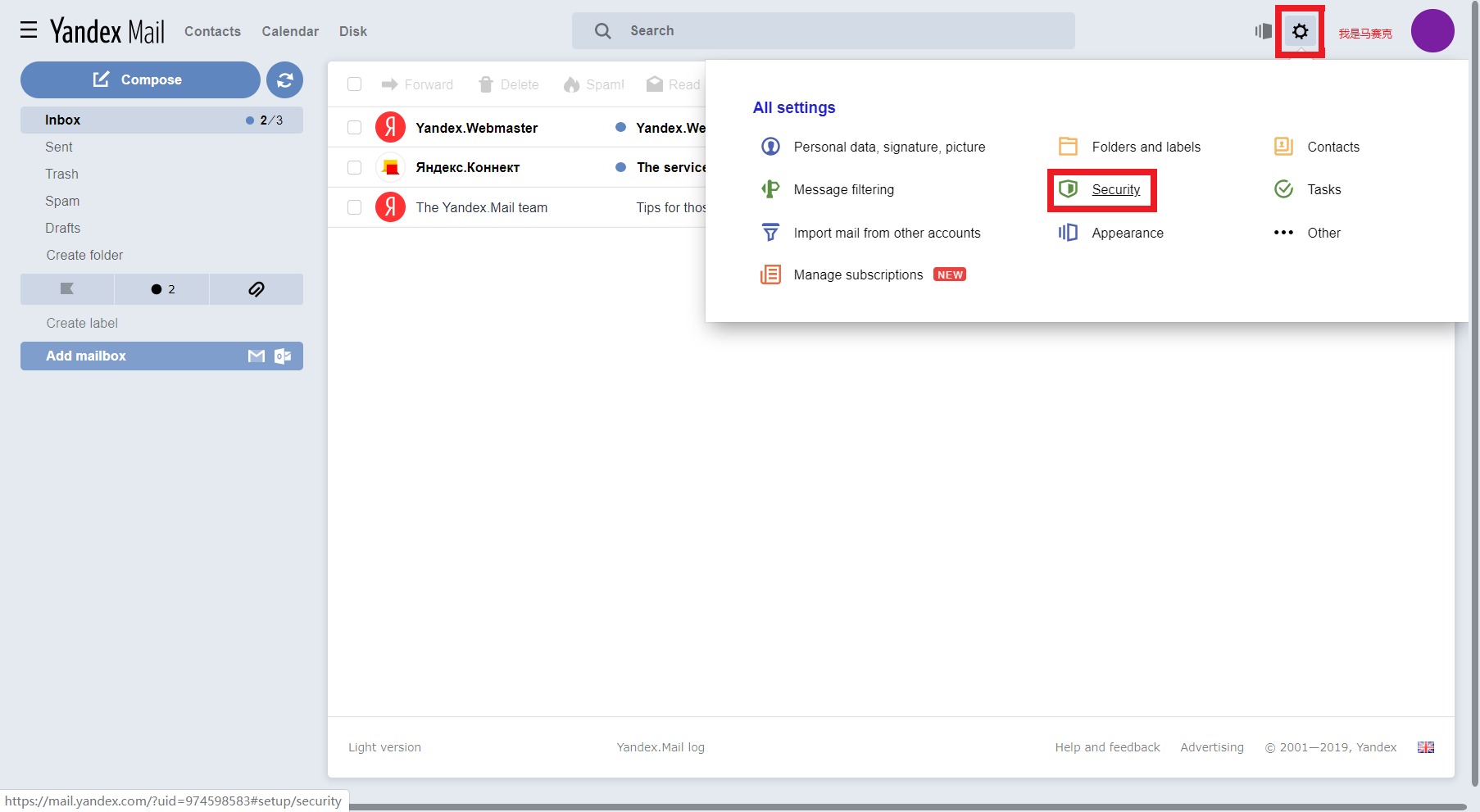Open All settings link

(794, 107)
